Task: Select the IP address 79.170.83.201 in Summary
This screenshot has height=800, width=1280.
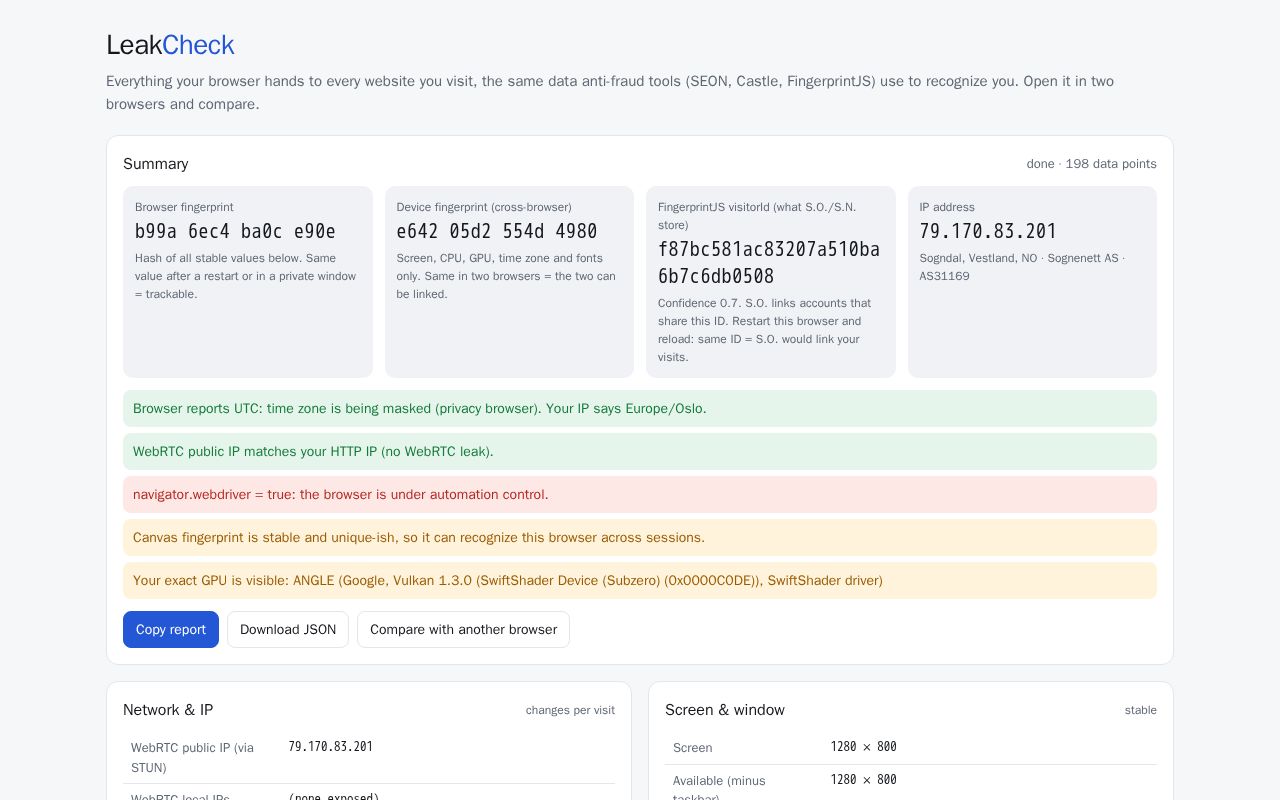Action: click(x=988, y=231)
